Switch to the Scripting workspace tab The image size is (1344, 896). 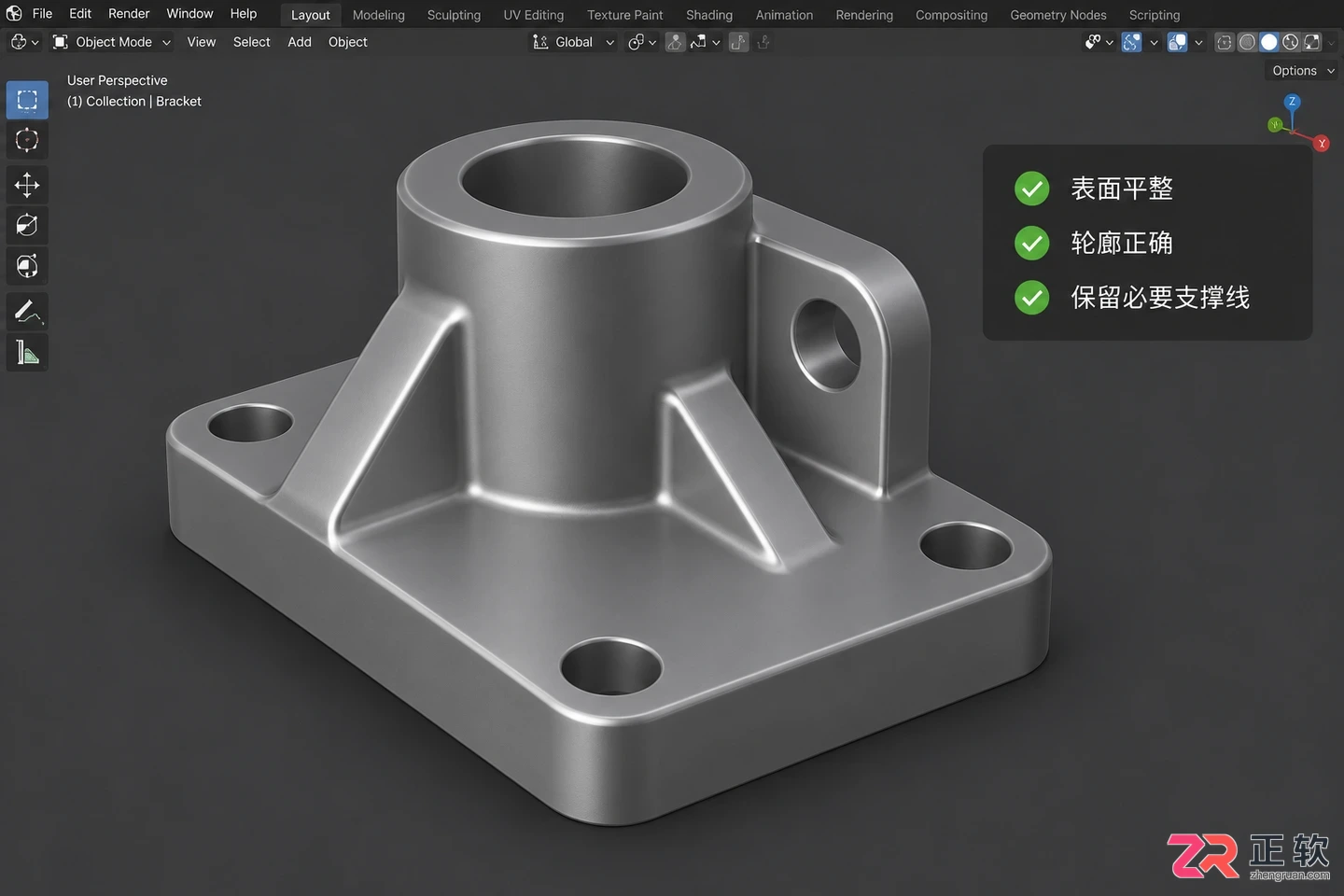(x=1155, y=15)
